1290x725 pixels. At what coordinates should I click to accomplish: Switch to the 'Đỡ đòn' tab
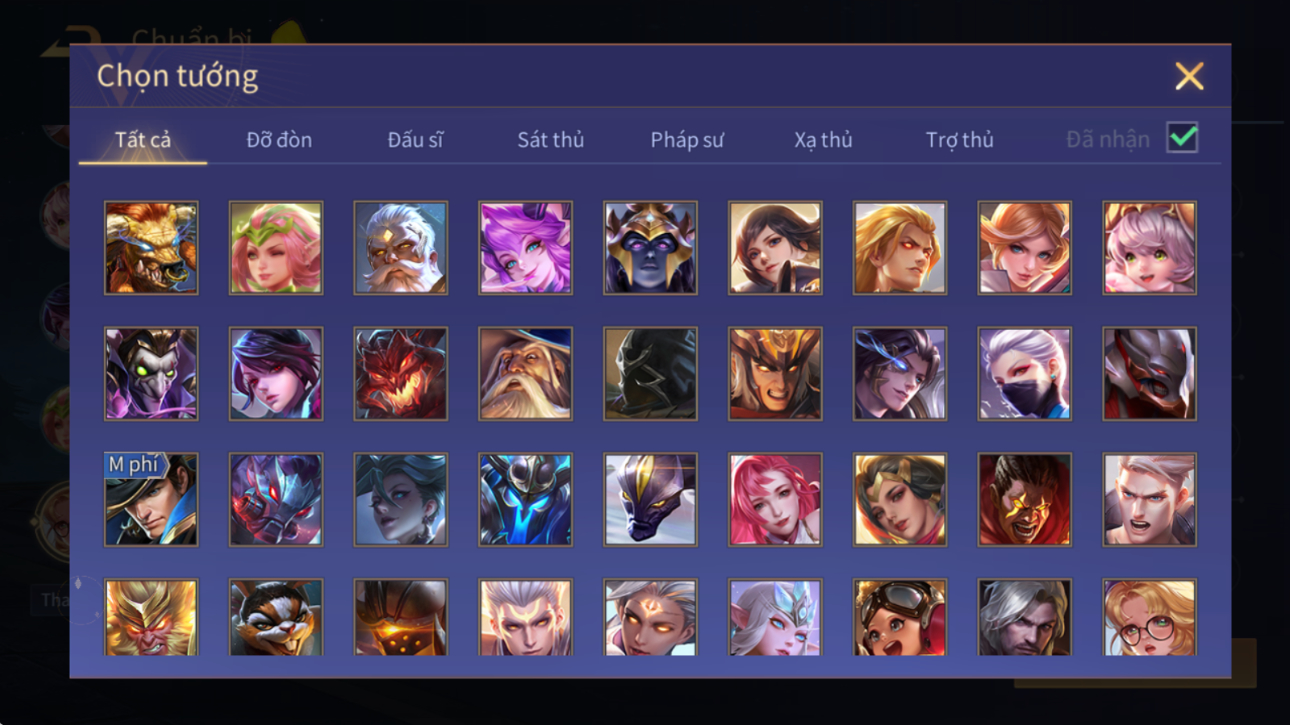pyautogui.click(x=279, y=140)
